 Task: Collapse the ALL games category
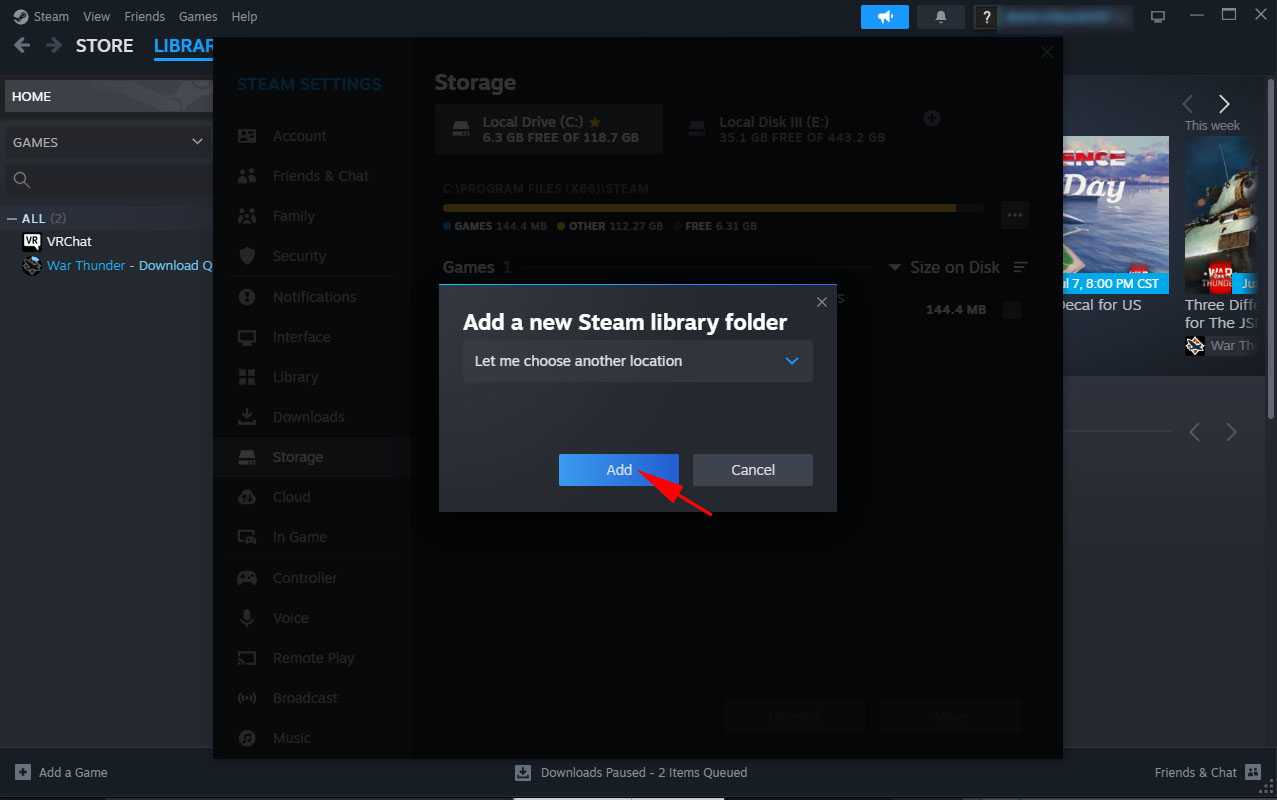pyautogui.click(x=12, y=218)
